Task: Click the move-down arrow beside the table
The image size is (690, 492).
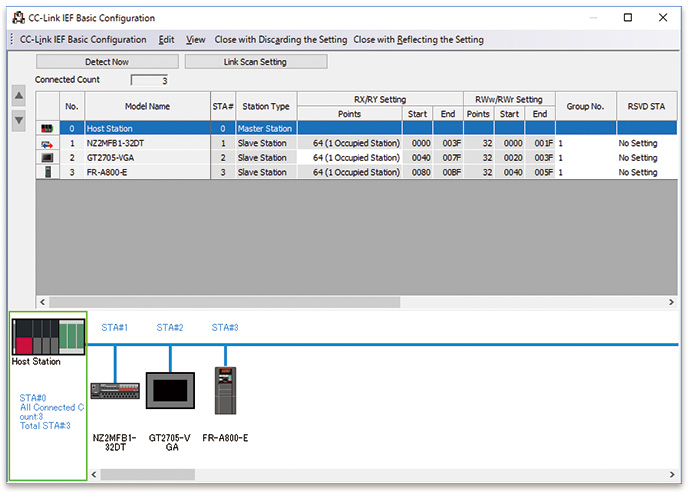Action: (x=18, y=120)
